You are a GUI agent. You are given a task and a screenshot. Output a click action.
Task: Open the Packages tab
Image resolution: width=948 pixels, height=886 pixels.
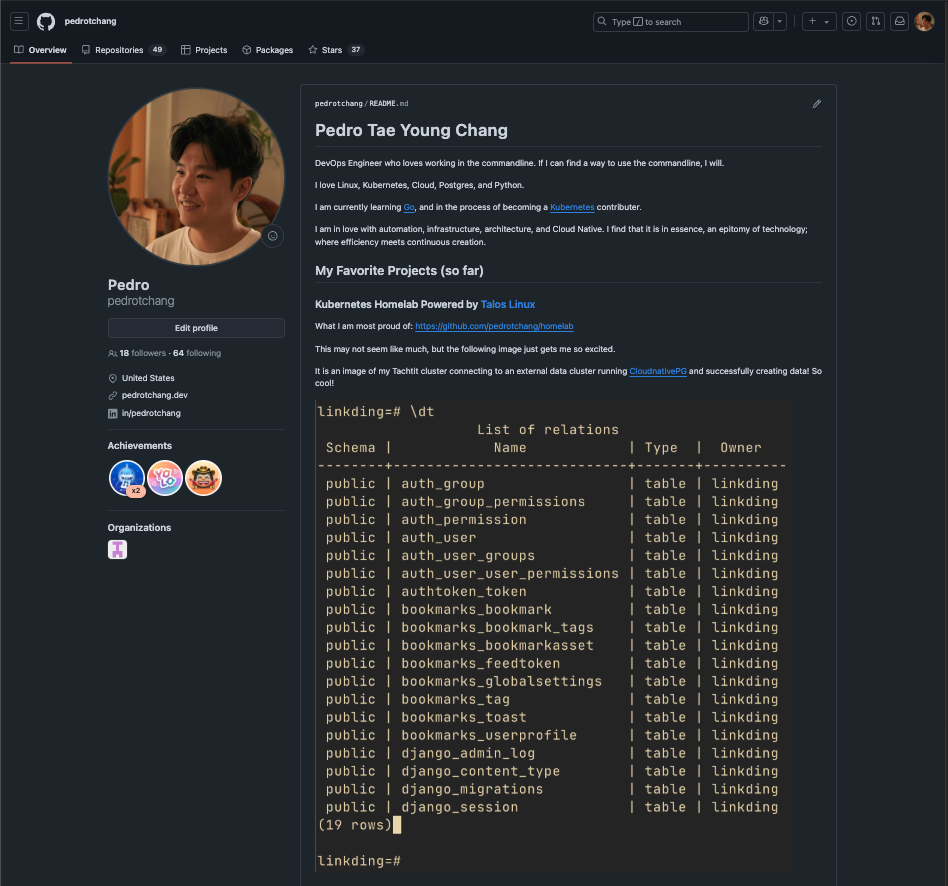coord(267,50)
